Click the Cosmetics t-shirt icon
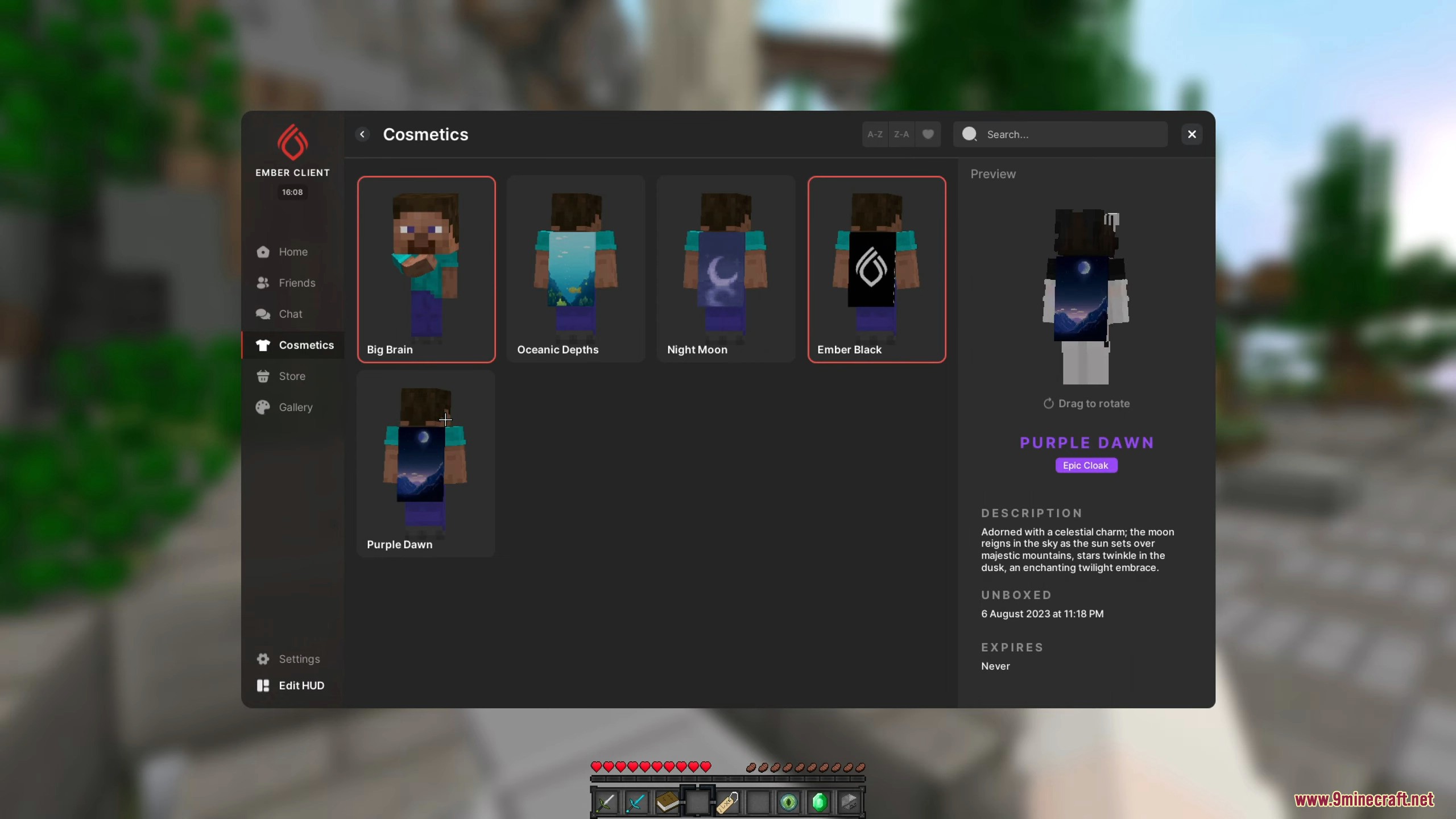Image resolution: width=1456 pixels, height=819 pixels. pos(263,345)
